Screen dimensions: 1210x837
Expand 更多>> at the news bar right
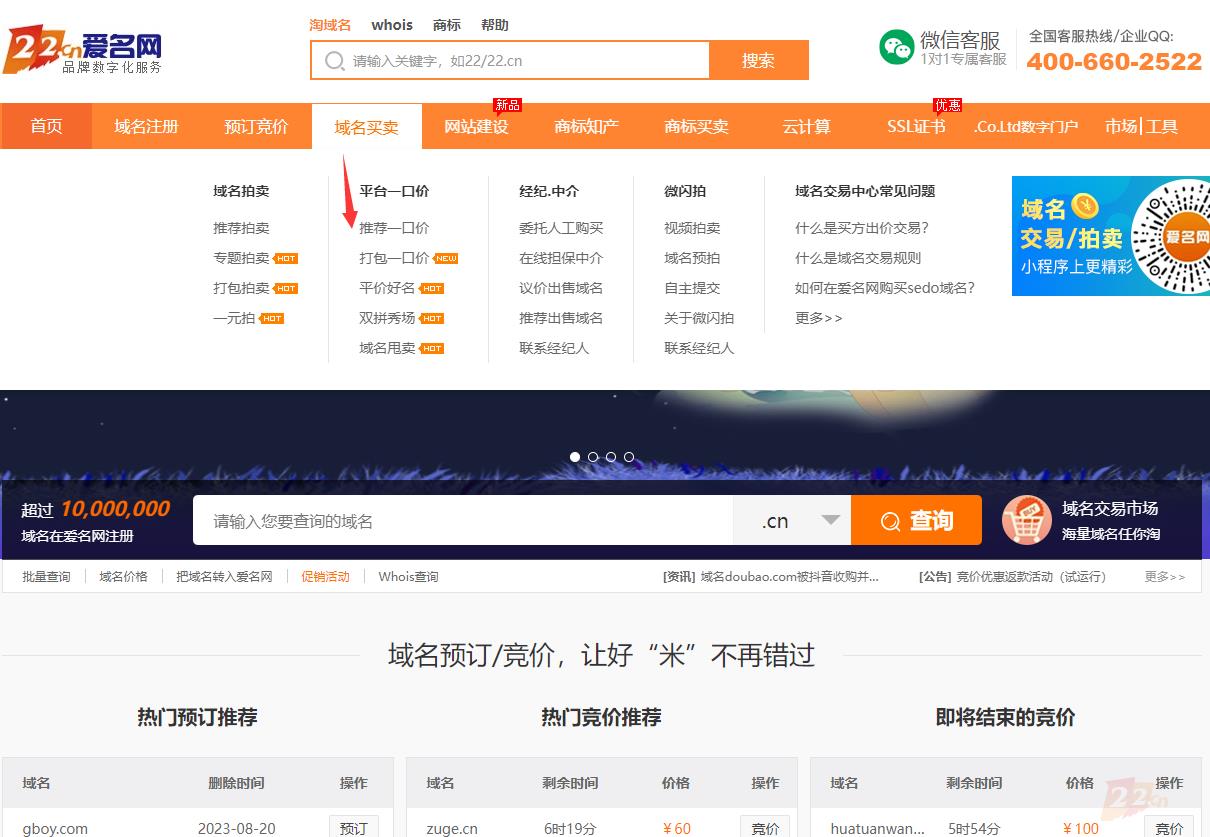coord(1164,577)
